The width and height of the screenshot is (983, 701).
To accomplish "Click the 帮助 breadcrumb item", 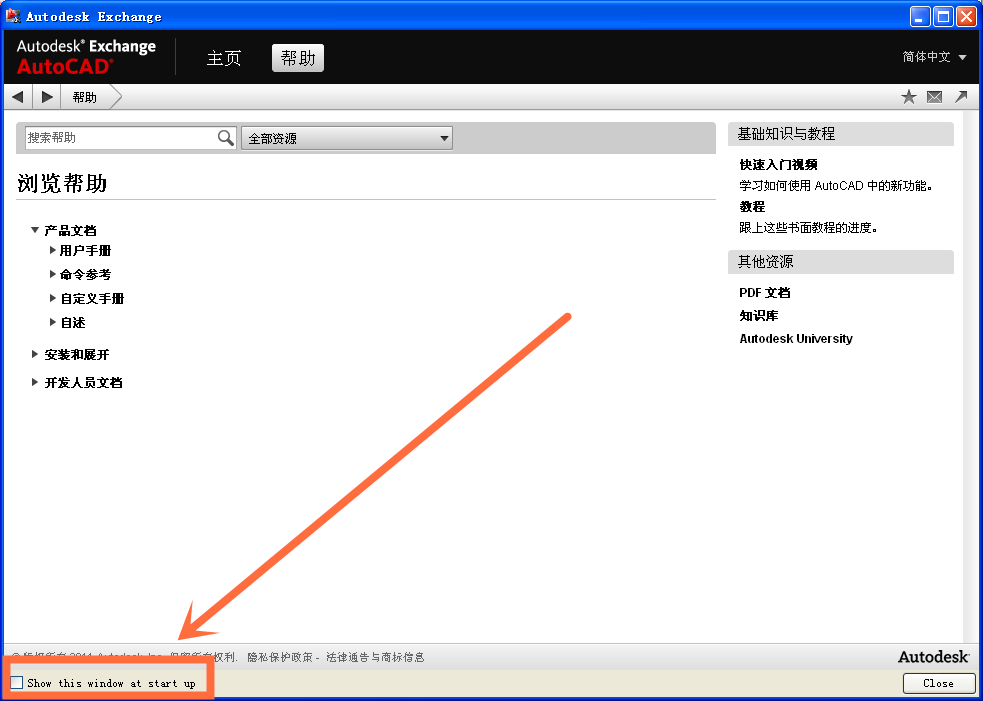I will [x=85, y=97].
